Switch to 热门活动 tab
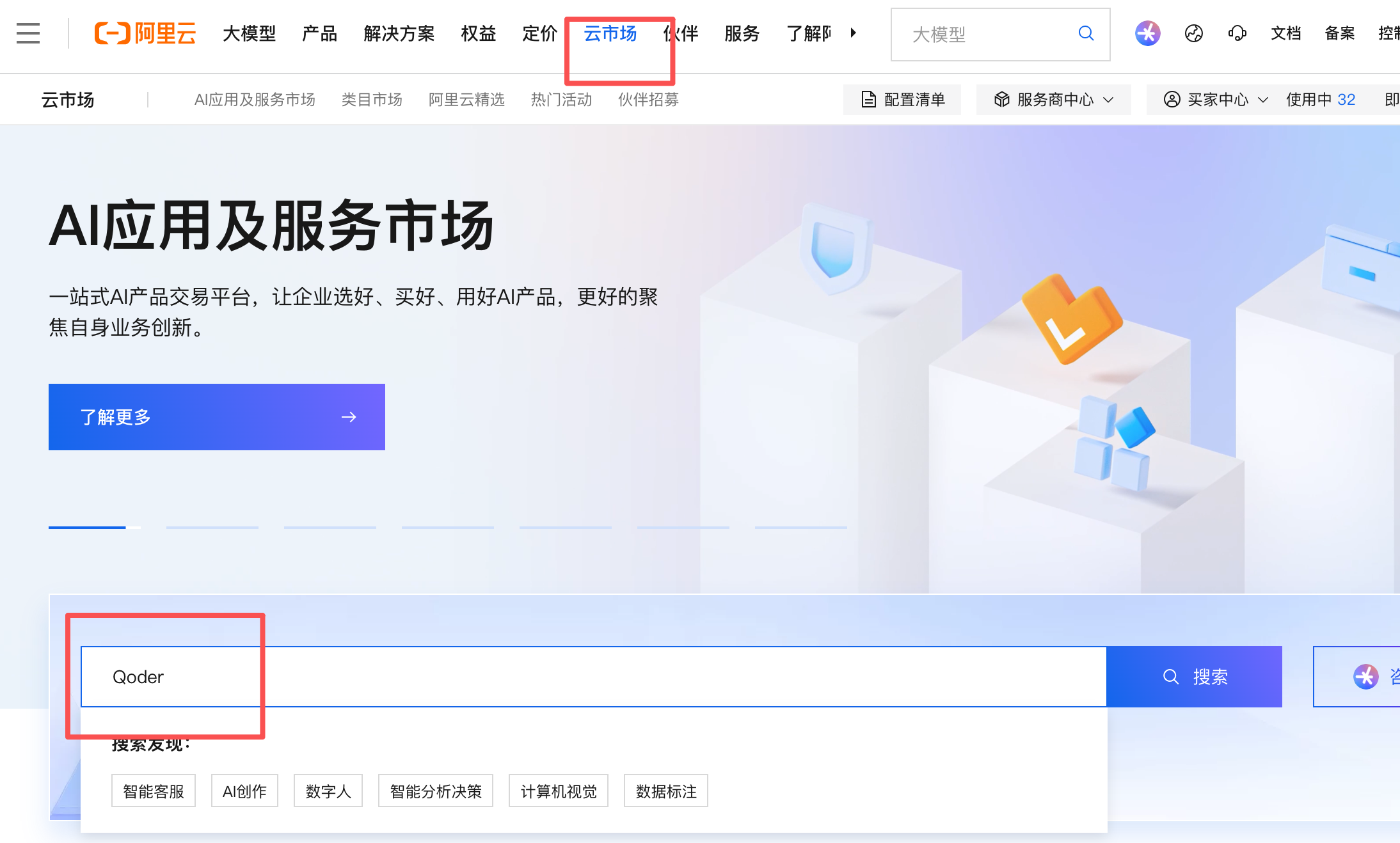Screen dimensions: 1400x843 tap(561, 100)
